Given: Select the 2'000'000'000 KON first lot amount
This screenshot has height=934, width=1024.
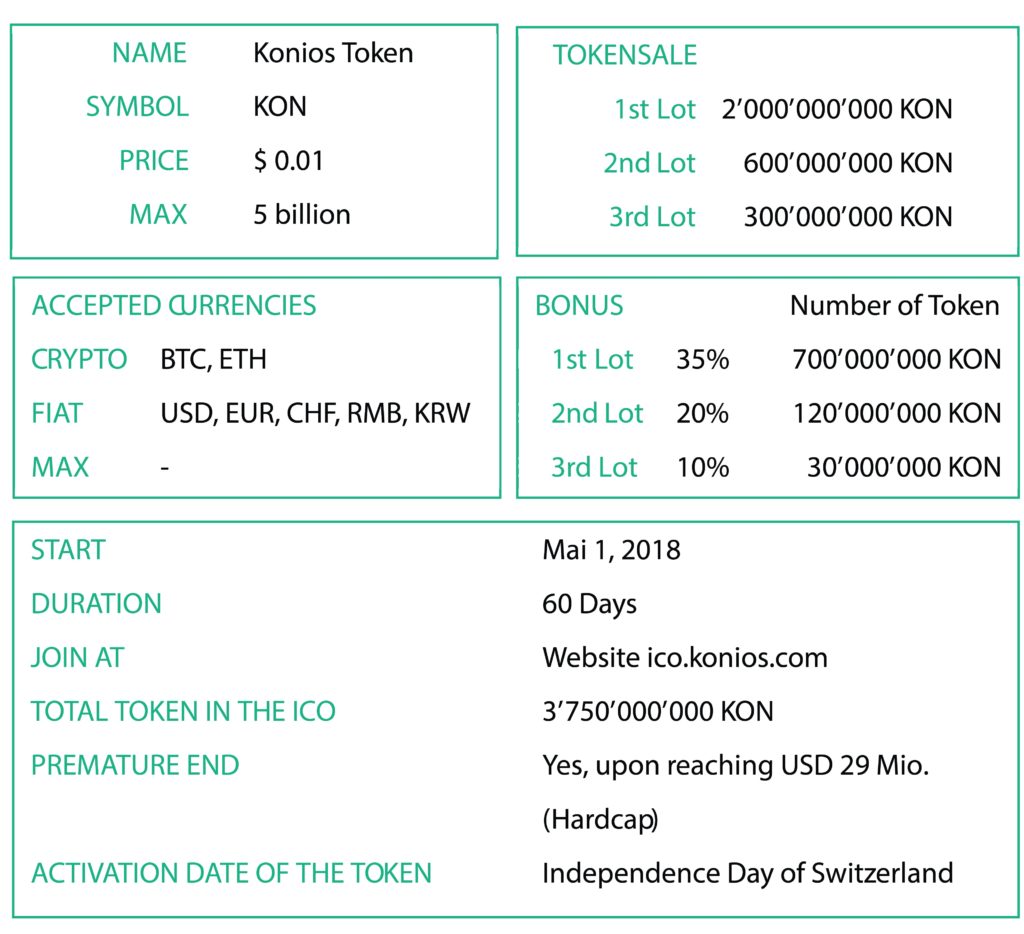Looking at the screenshot, I should (x=836, y=109).
